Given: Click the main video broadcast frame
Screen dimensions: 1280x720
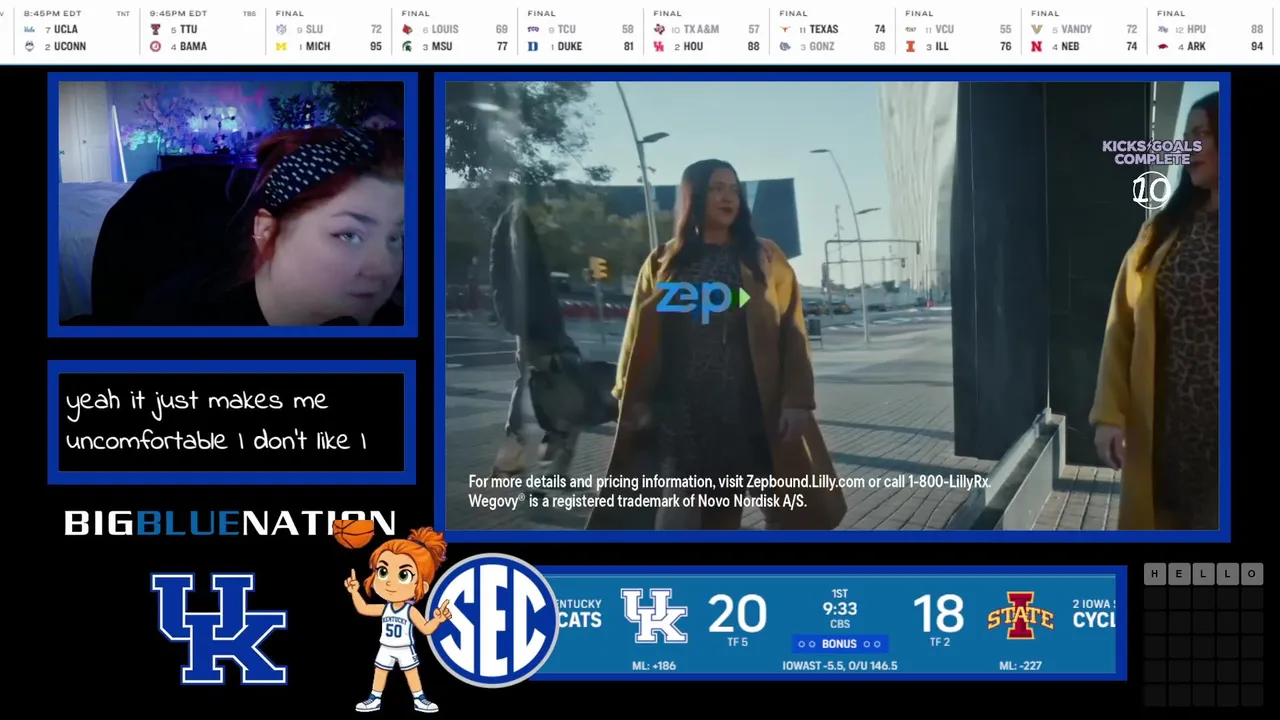Looking at the screenshot, I should pyautogui.click(x=832, y=306).
